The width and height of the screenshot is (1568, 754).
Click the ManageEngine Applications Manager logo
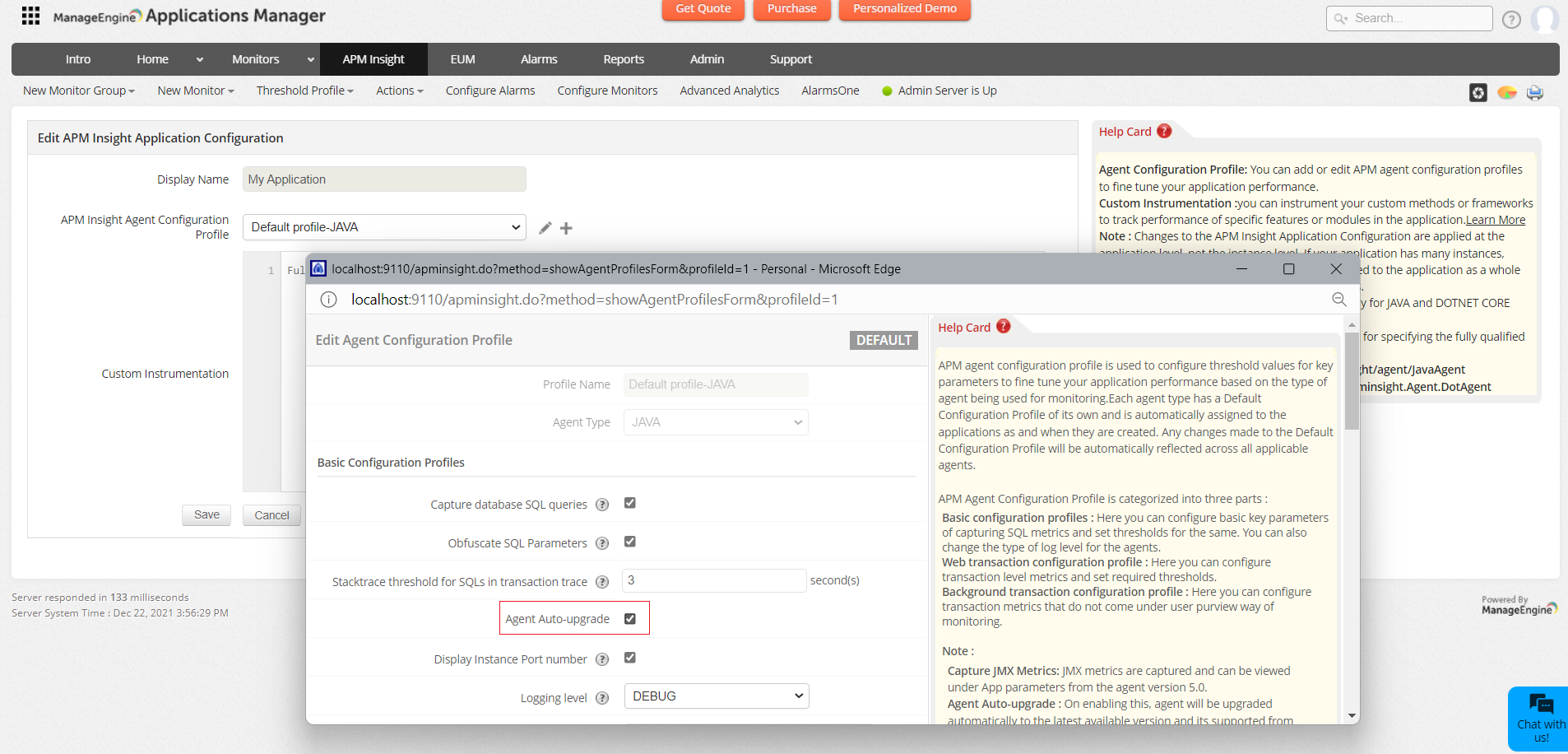click(x=189, y=16)
